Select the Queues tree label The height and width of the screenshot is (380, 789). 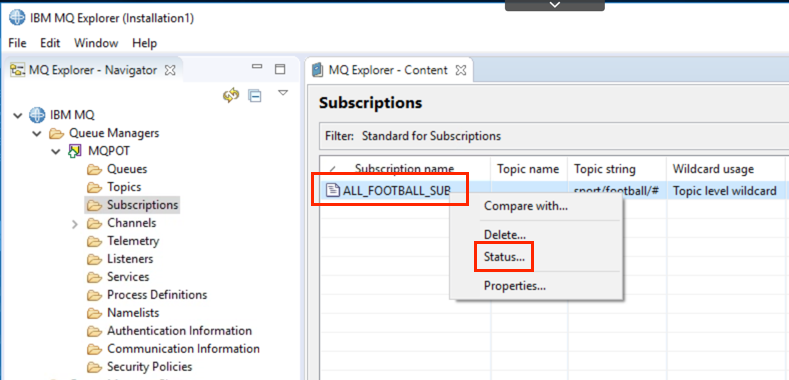[127, 169]
